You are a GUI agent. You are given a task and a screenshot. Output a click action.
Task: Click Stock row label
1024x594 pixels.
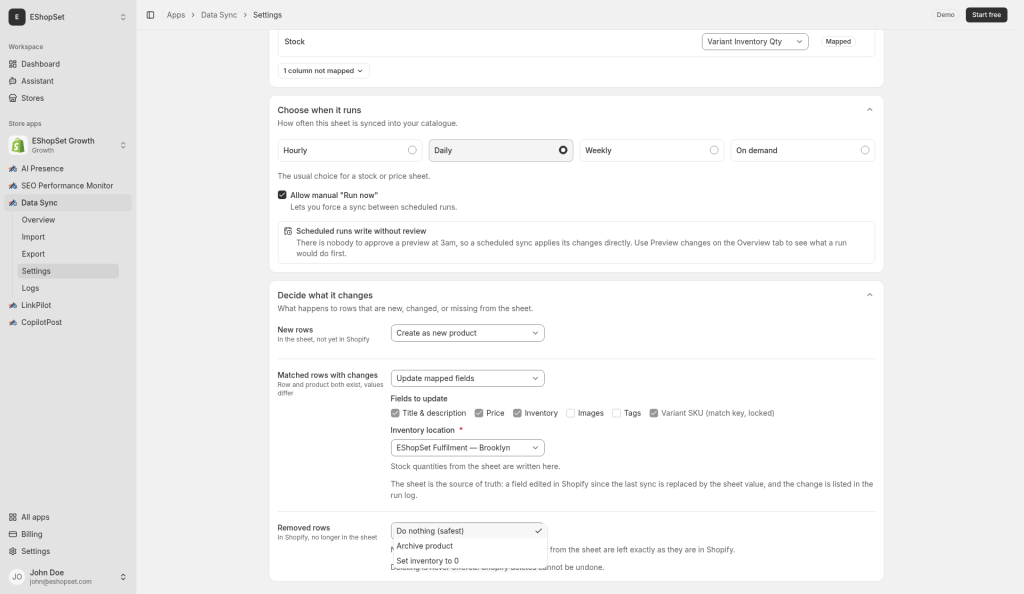[x=295, y=42]
